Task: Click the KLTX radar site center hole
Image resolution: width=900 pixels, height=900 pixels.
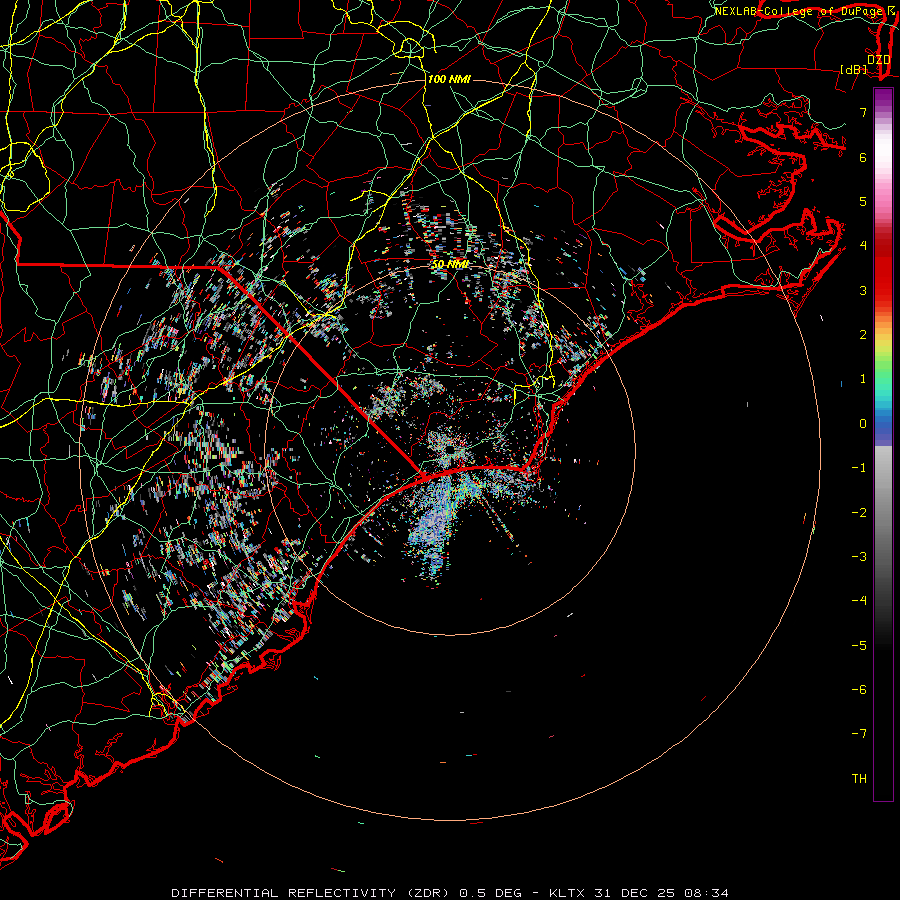Action: pos(450,450)
